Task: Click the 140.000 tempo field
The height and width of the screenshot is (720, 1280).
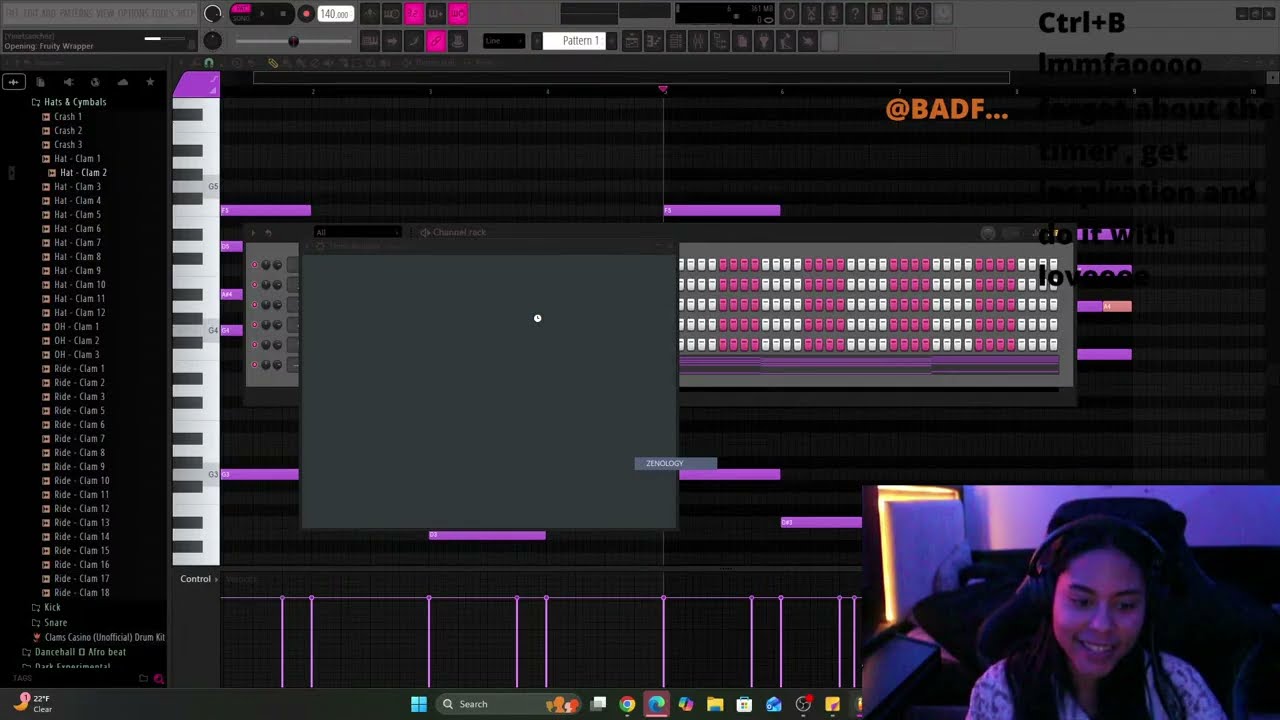Action: click(335, 14)
